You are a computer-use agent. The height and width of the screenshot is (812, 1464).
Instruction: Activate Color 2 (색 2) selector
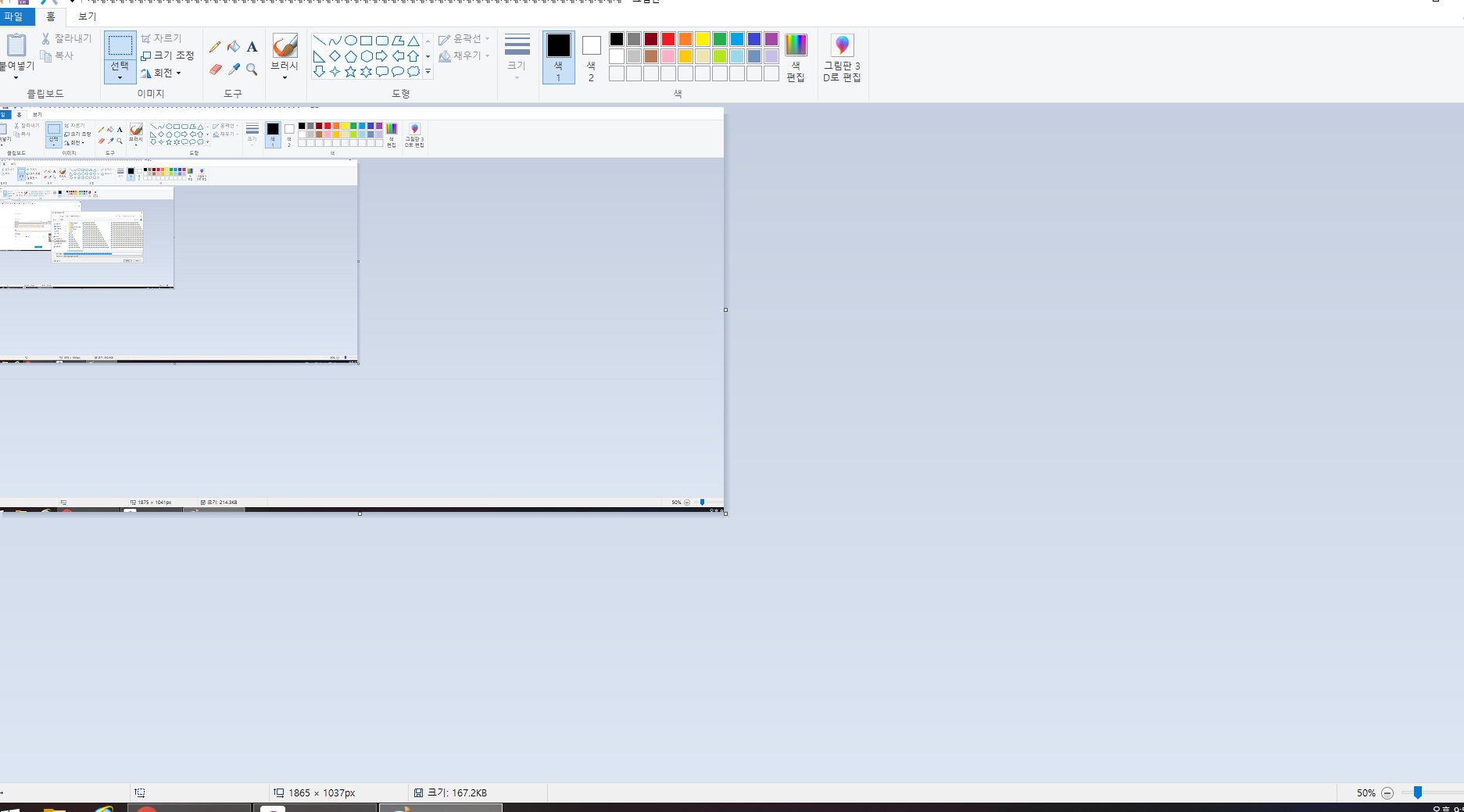pyautogui.click(x=591, y=57)
